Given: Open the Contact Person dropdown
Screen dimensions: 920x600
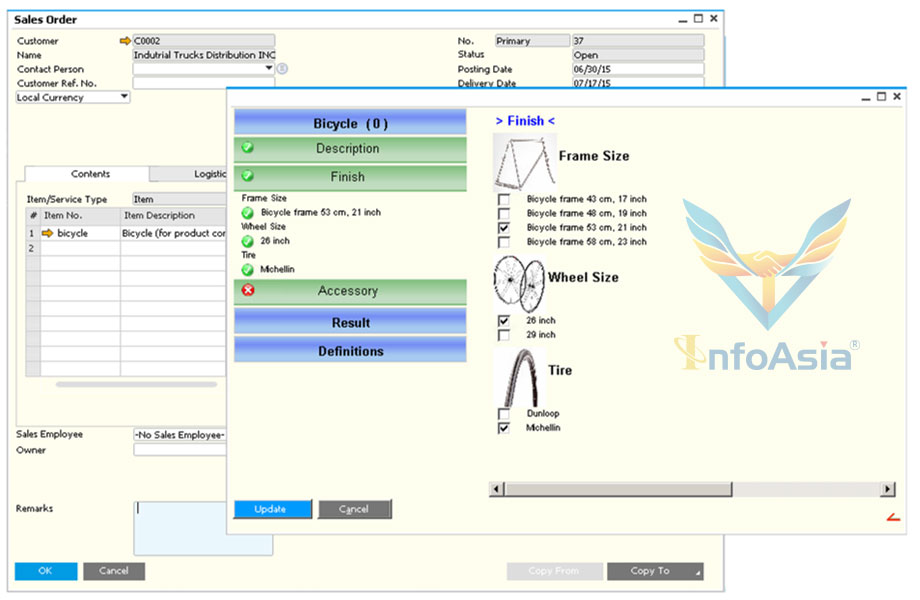Looking at the screenshot, I should [x=269, y=68].
